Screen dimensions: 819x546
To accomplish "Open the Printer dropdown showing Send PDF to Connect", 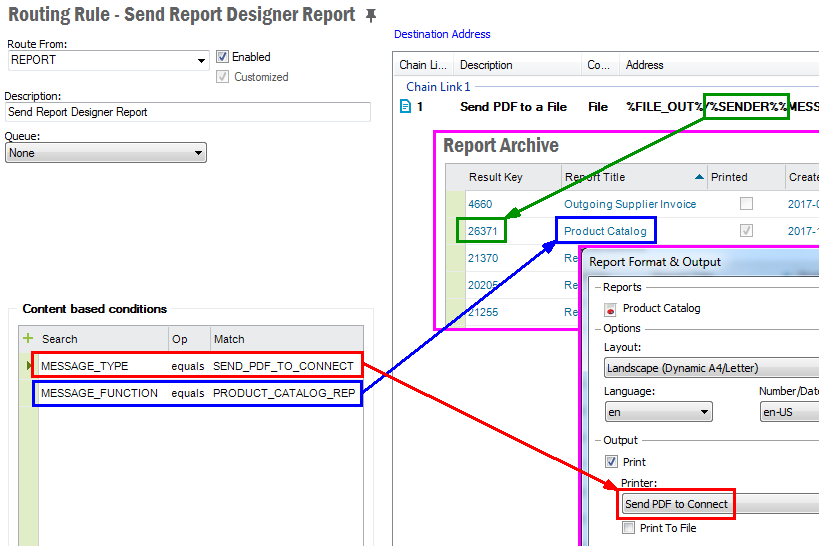I will pos(720,504).
